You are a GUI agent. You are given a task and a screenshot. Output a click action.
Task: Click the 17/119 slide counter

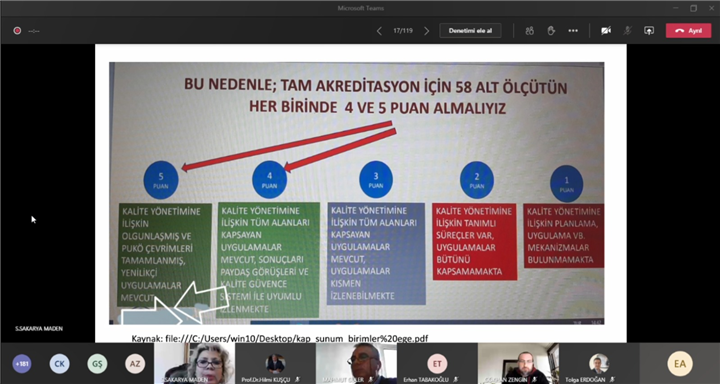403,31
